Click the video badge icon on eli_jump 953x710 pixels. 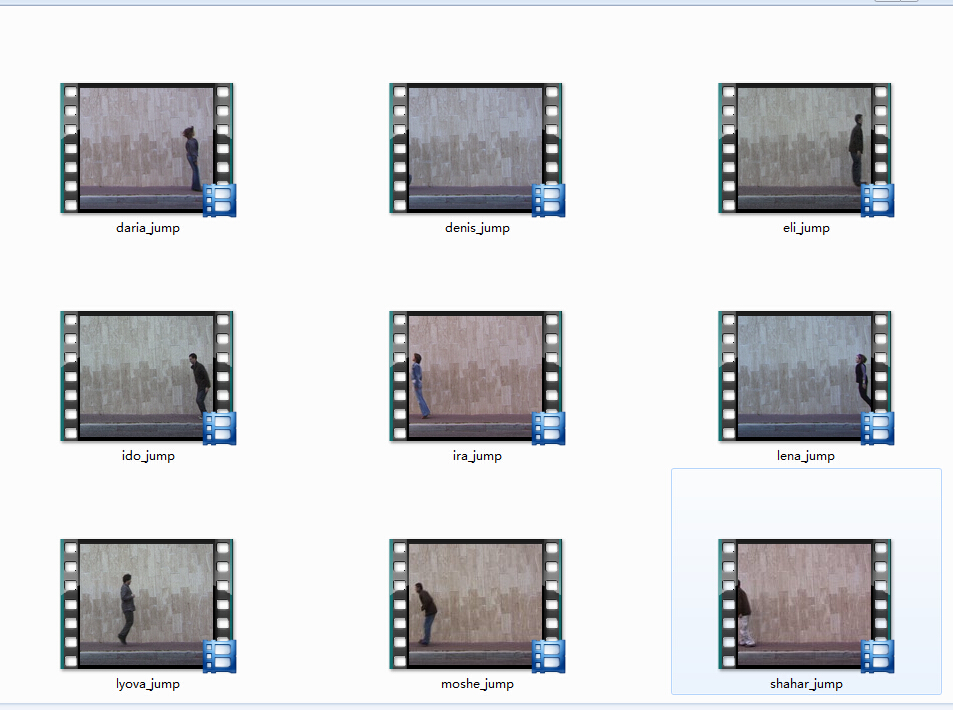878,200
